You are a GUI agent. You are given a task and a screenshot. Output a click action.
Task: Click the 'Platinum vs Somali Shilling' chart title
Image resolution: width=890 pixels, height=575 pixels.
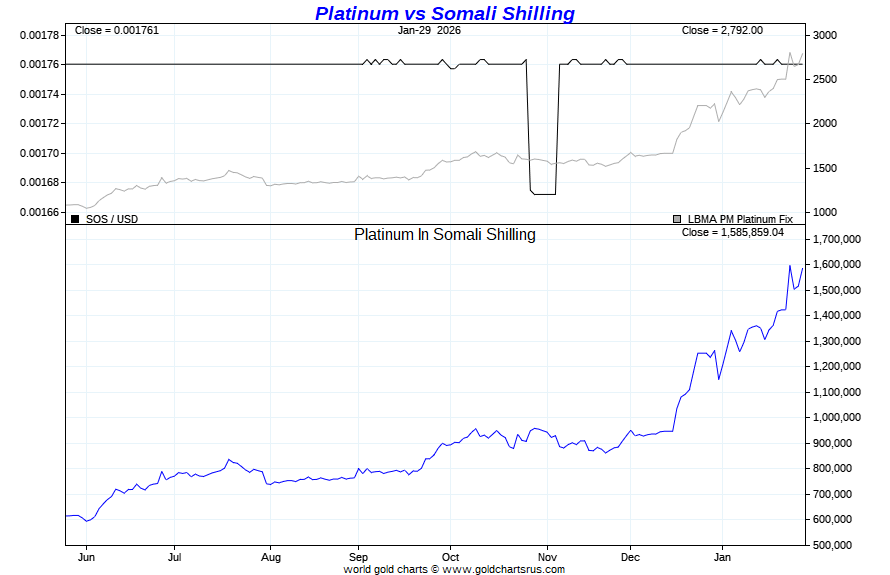pyautogui.click(x=445, y=13)
